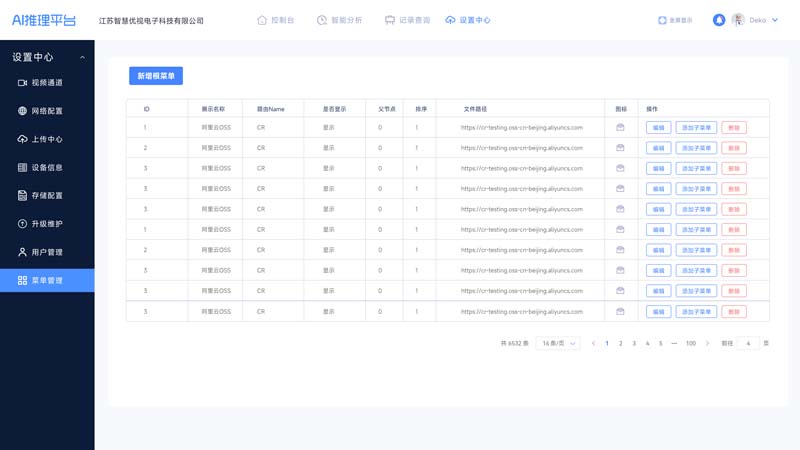800x450 pixels.
Task: Open the 记录查询 top navigation tab
Action: (x=407, y=20)
